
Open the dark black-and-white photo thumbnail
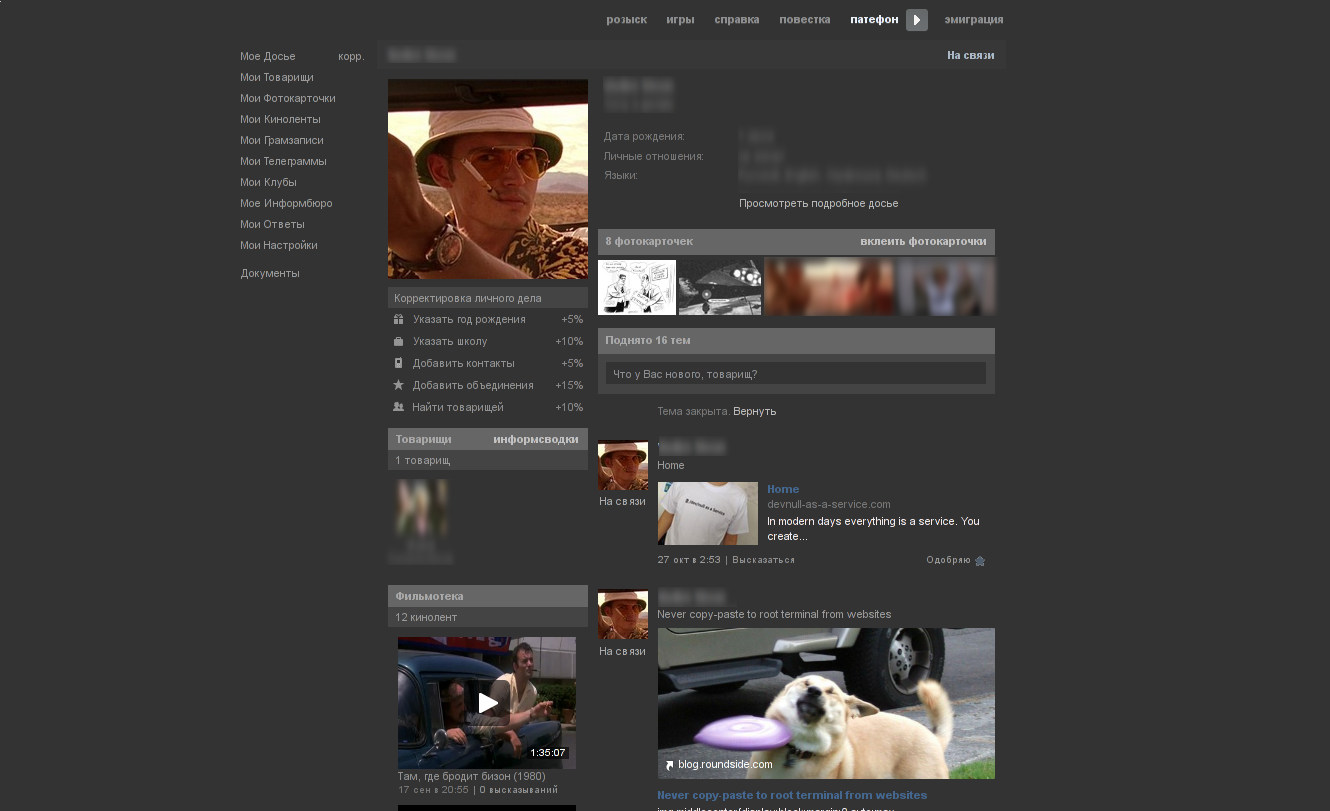(x=720, y=287)
